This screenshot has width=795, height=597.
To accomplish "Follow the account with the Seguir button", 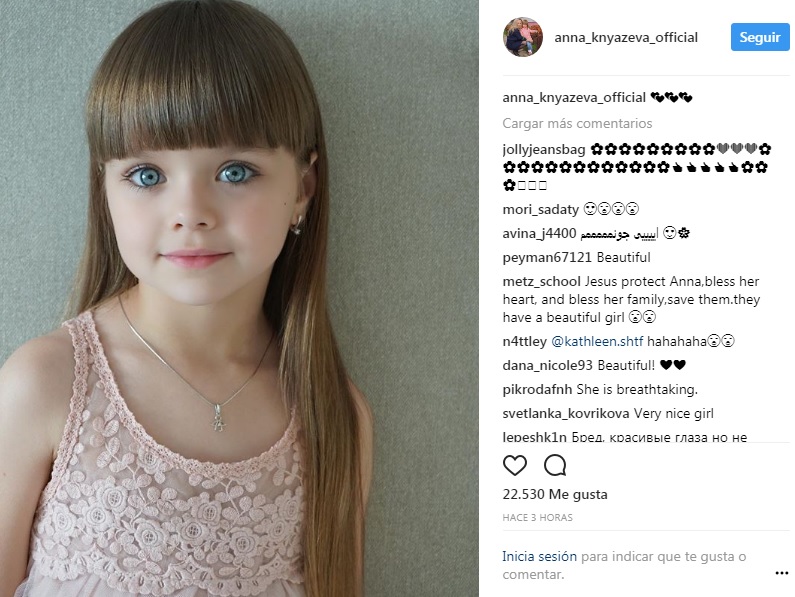I will tap(760, 37).
